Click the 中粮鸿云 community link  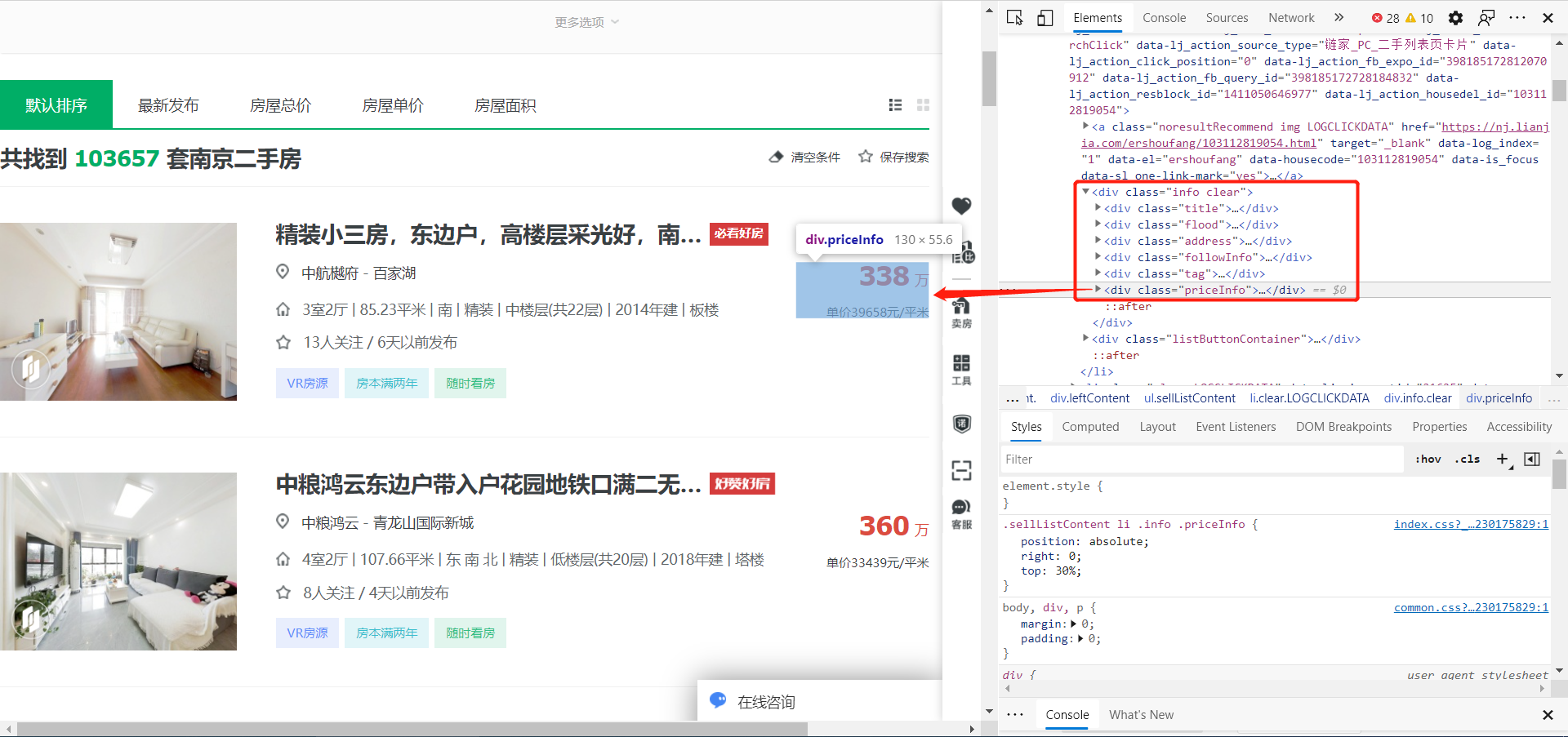330,523
